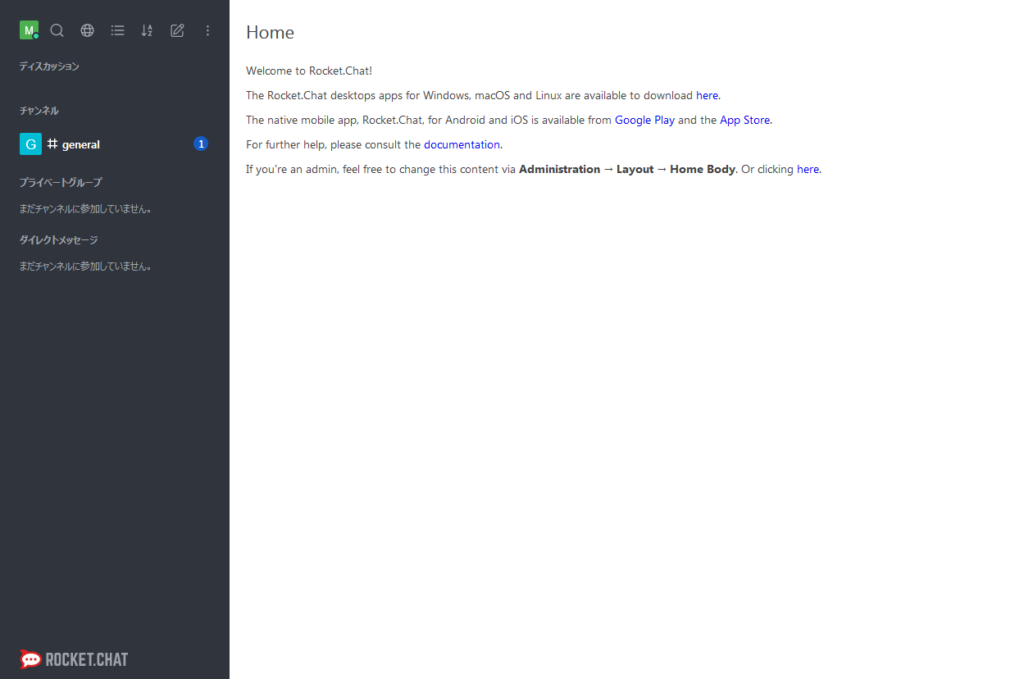Open the three-dot more options menu

(x=207, y=31)
